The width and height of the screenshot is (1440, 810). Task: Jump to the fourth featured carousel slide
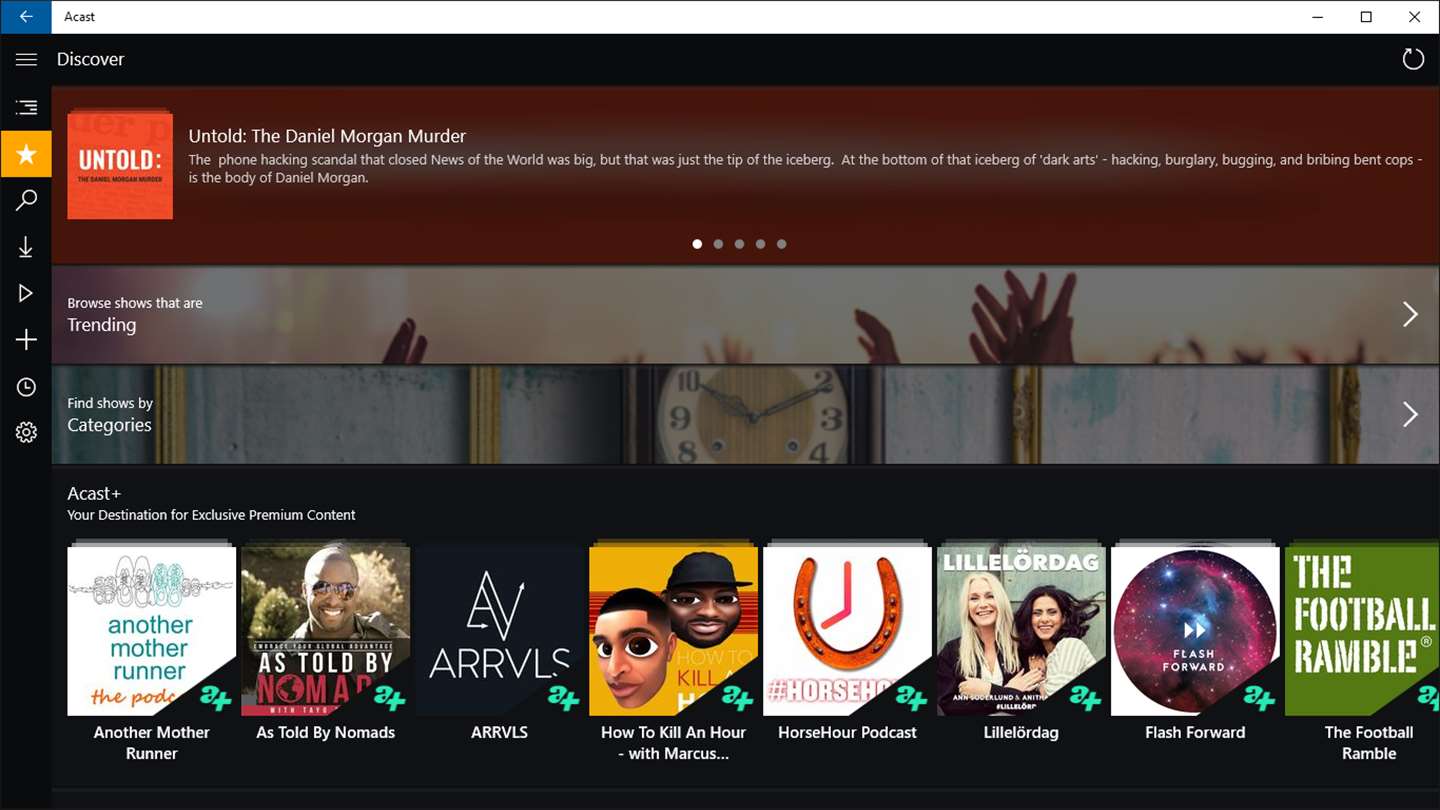[760, 244]
